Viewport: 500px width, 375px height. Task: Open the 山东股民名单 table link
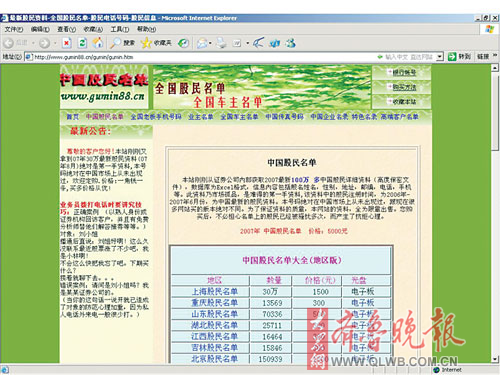214,314
